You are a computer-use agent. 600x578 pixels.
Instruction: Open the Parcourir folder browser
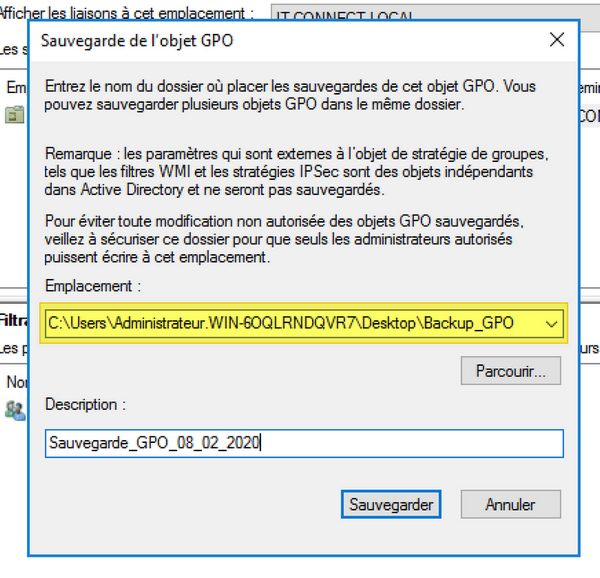pos(510,371)
